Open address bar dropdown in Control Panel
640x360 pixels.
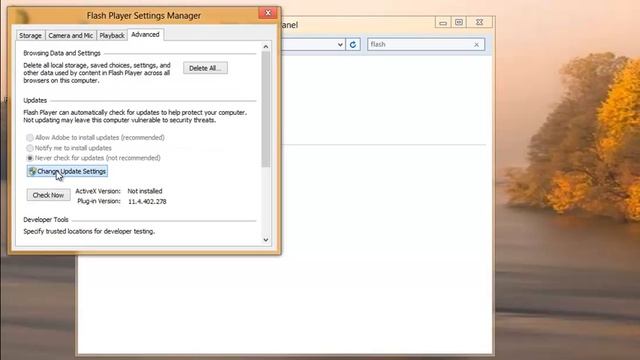[340, 44]
